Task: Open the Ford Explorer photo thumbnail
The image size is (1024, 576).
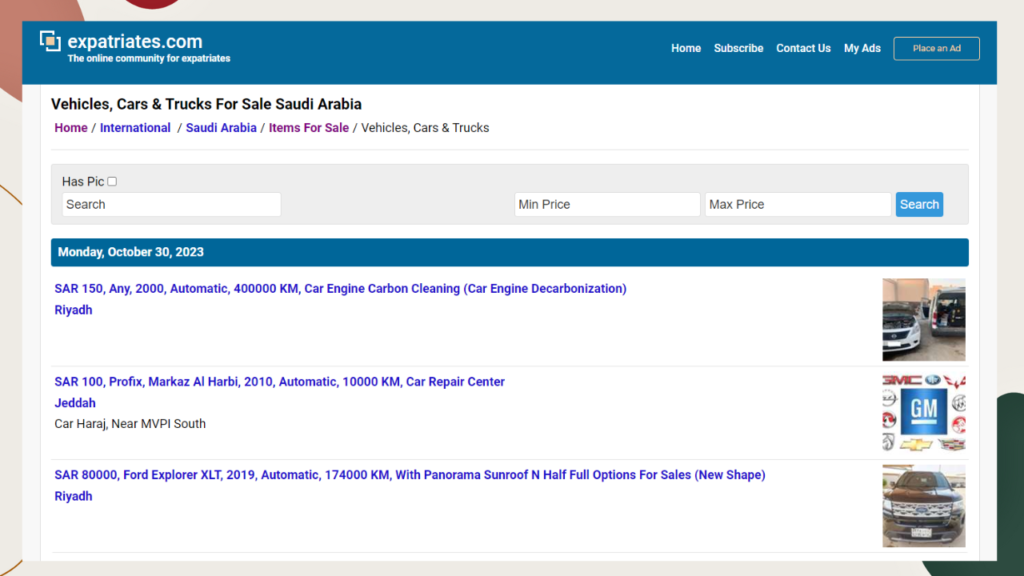Action: click(x=923, y=506)
